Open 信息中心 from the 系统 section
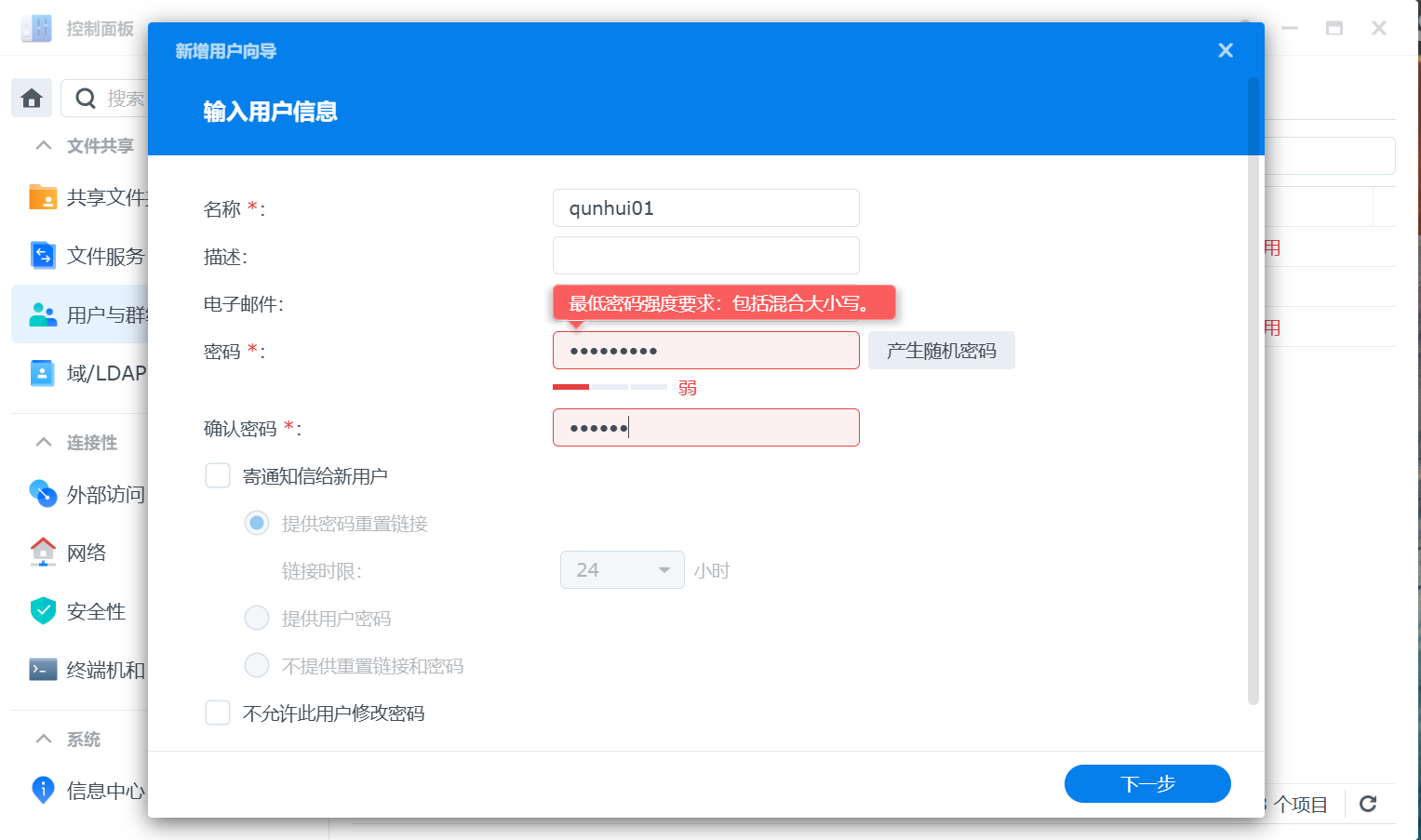 click(43, 790)
